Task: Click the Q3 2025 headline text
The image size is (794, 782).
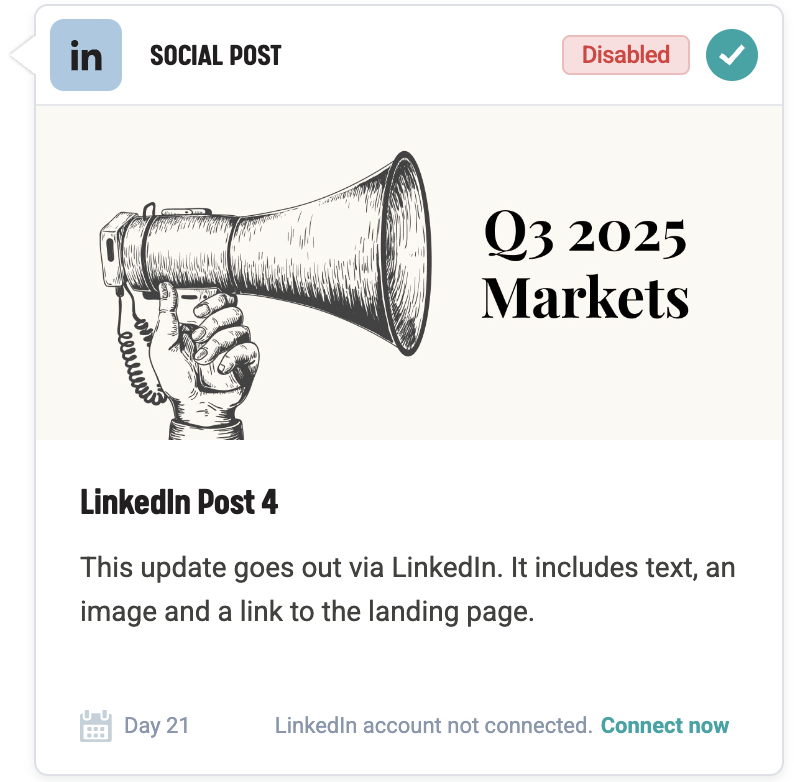Action: point(585,236)
